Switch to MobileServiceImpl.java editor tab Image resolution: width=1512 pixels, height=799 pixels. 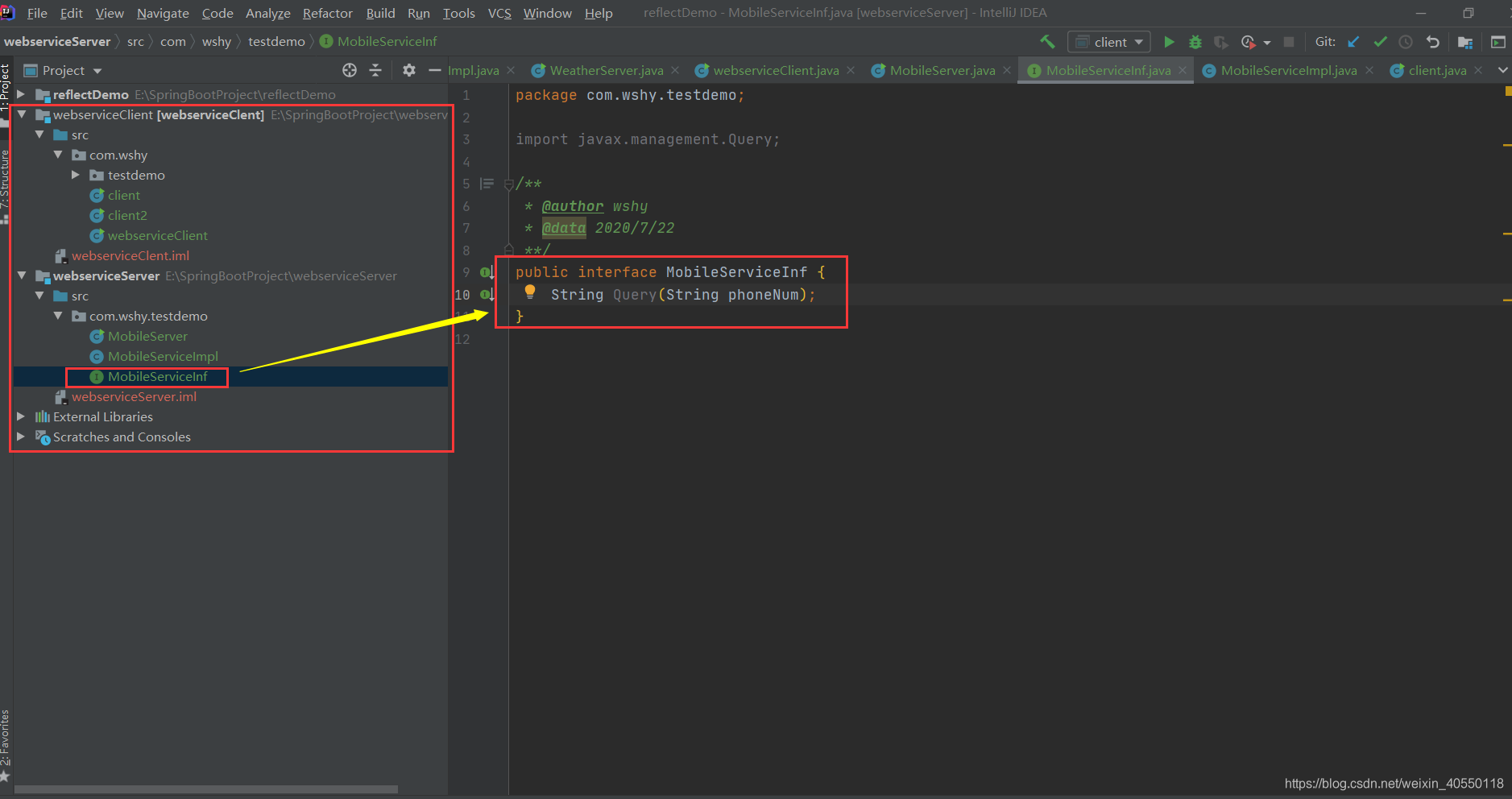click(1289, 70)
